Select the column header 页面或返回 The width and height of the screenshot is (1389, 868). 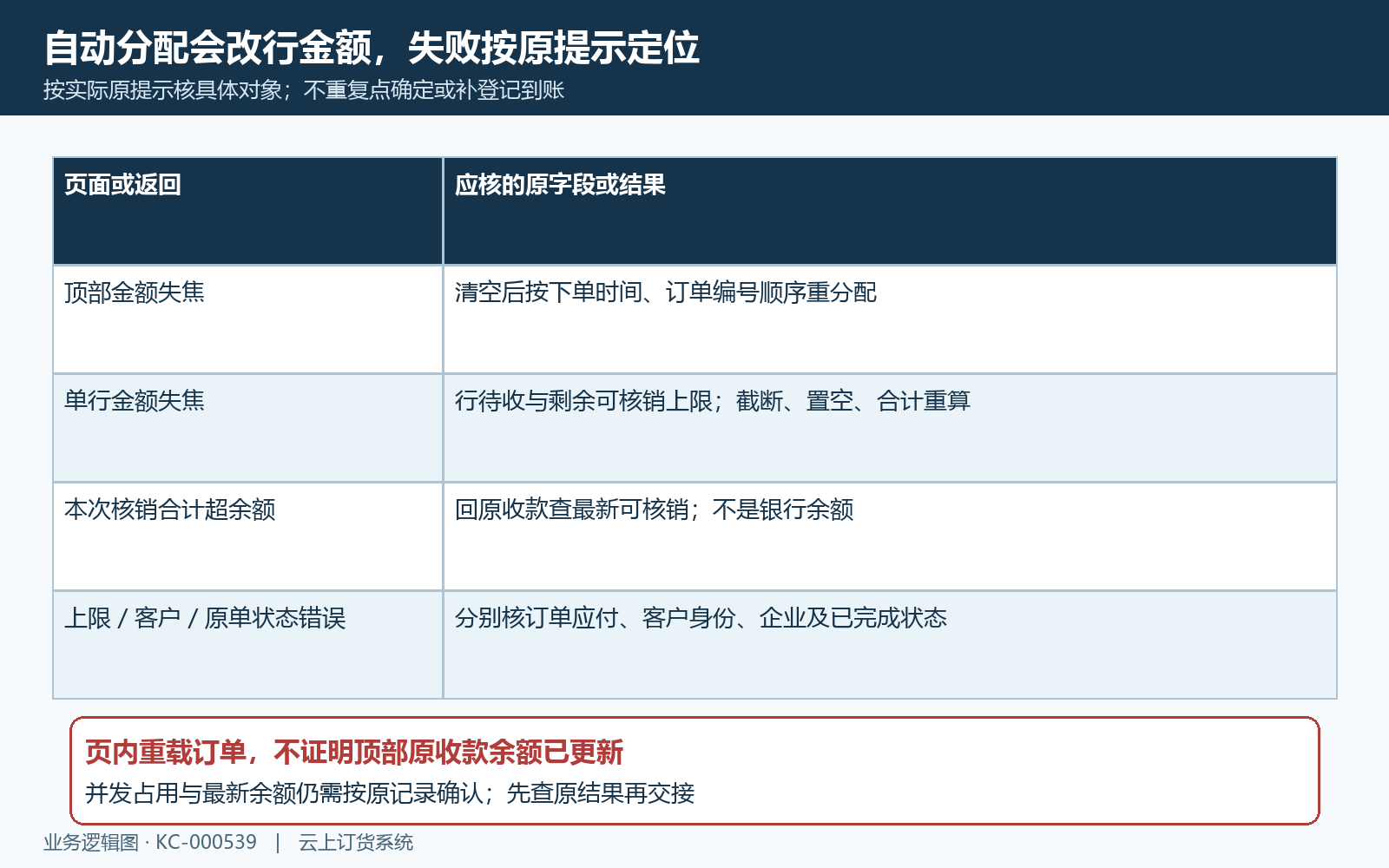[248, 211]
